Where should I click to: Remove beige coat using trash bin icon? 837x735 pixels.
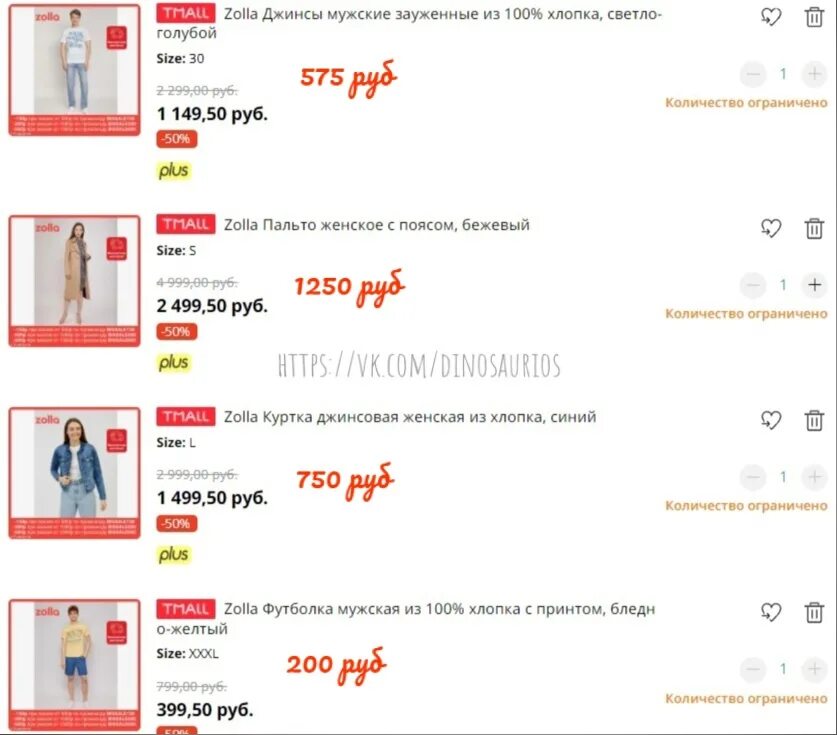click(814, 228)
